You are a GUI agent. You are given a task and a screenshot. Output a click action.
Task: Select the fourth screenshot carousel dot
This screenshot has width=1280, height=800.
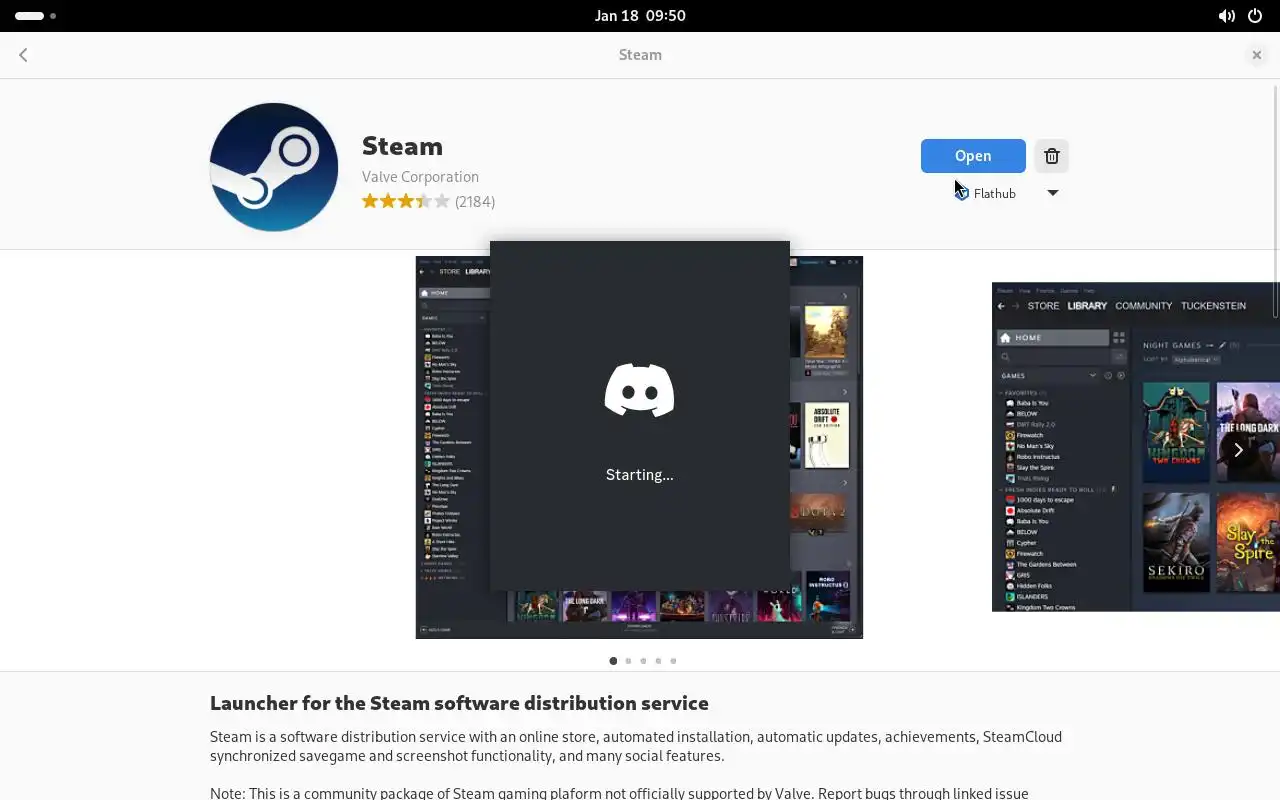coord(658,661)
